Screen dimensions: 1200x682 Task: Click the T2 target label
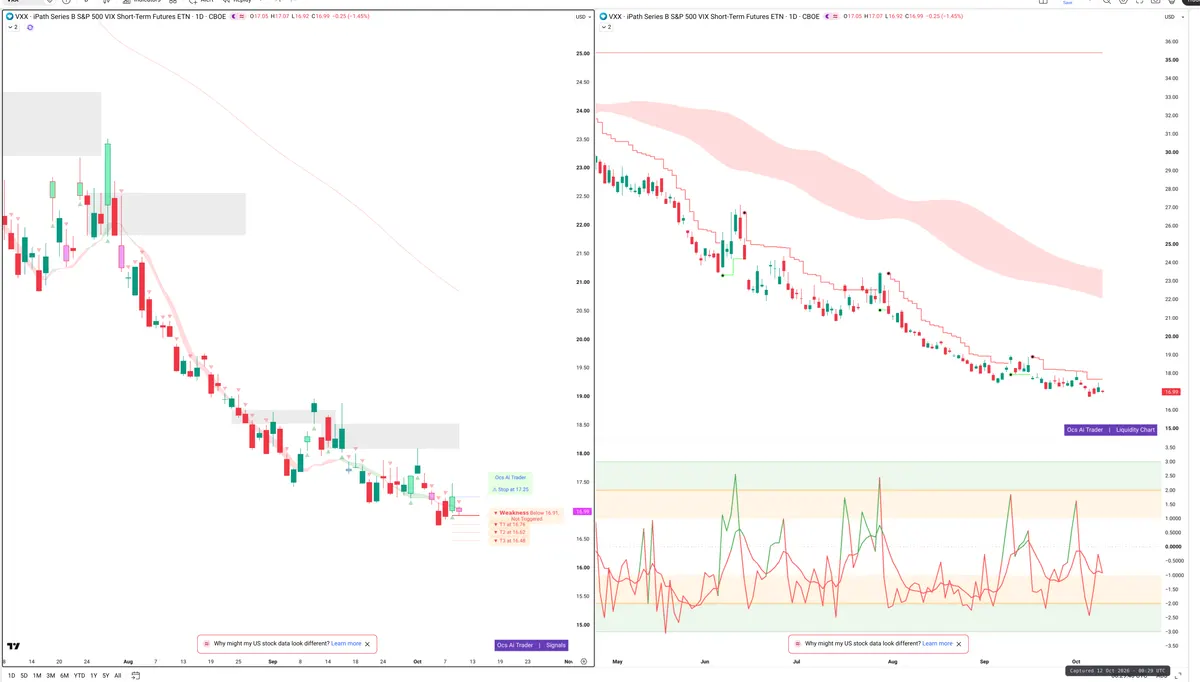click(510, 532)
